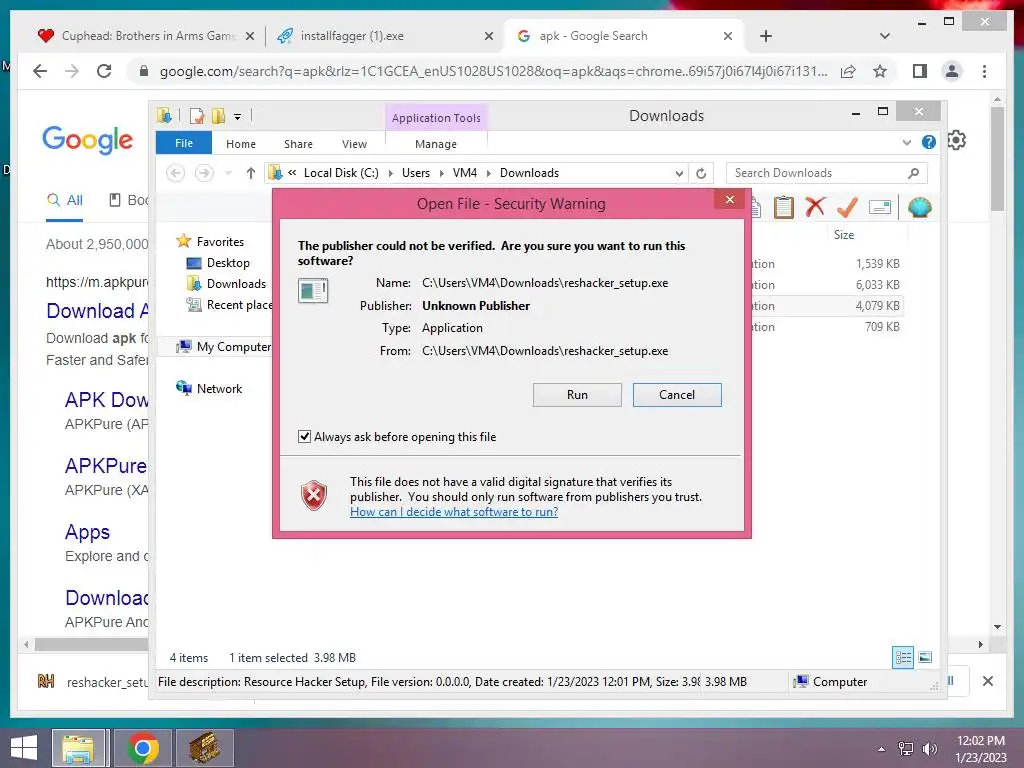This screenshot has height=768, width=1024.
Task: Click the Search Downloads magnifier icon
Action: click(x=913, y=173)
